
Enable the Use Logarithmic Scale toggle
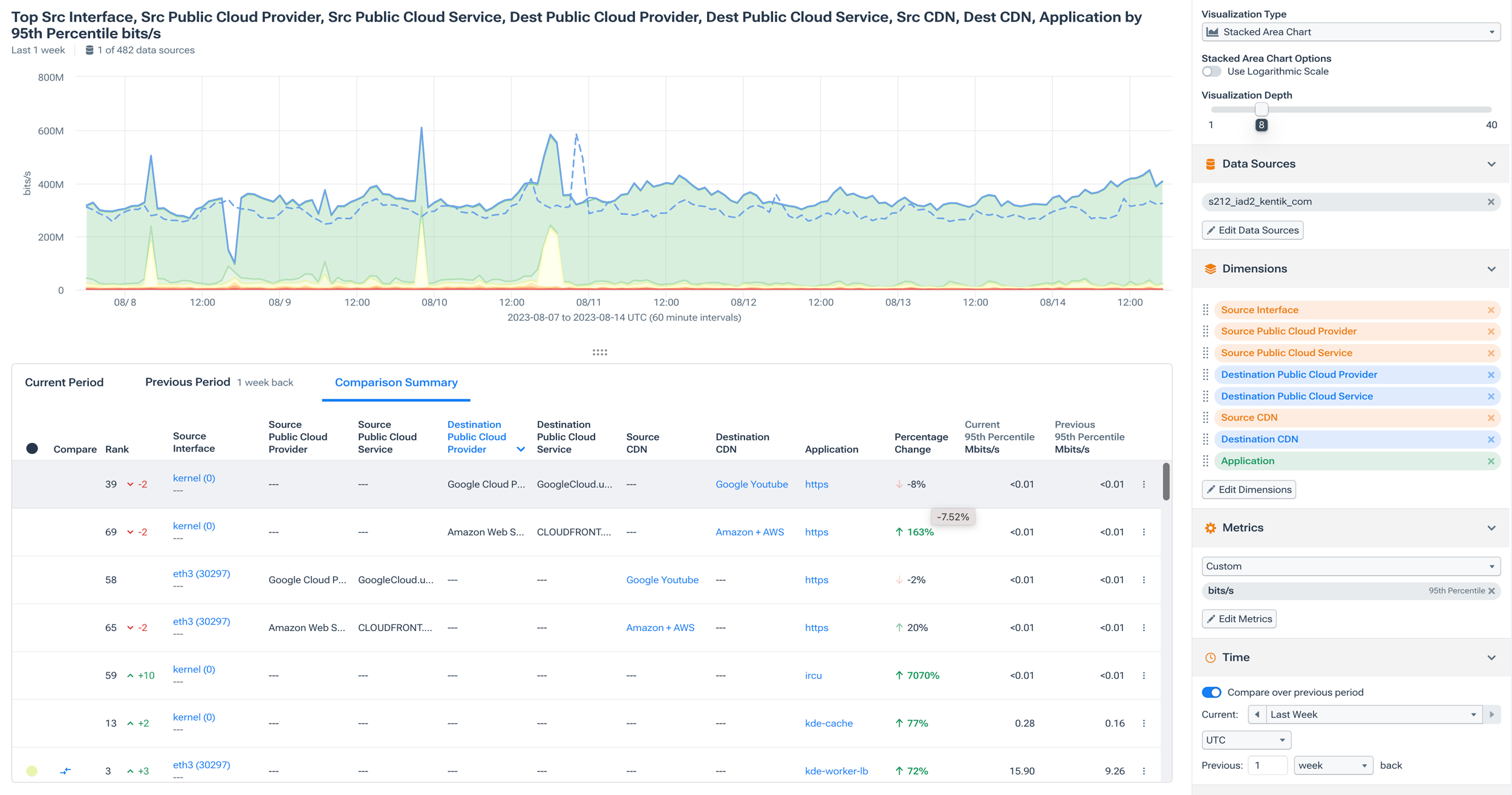point(1211,71)
